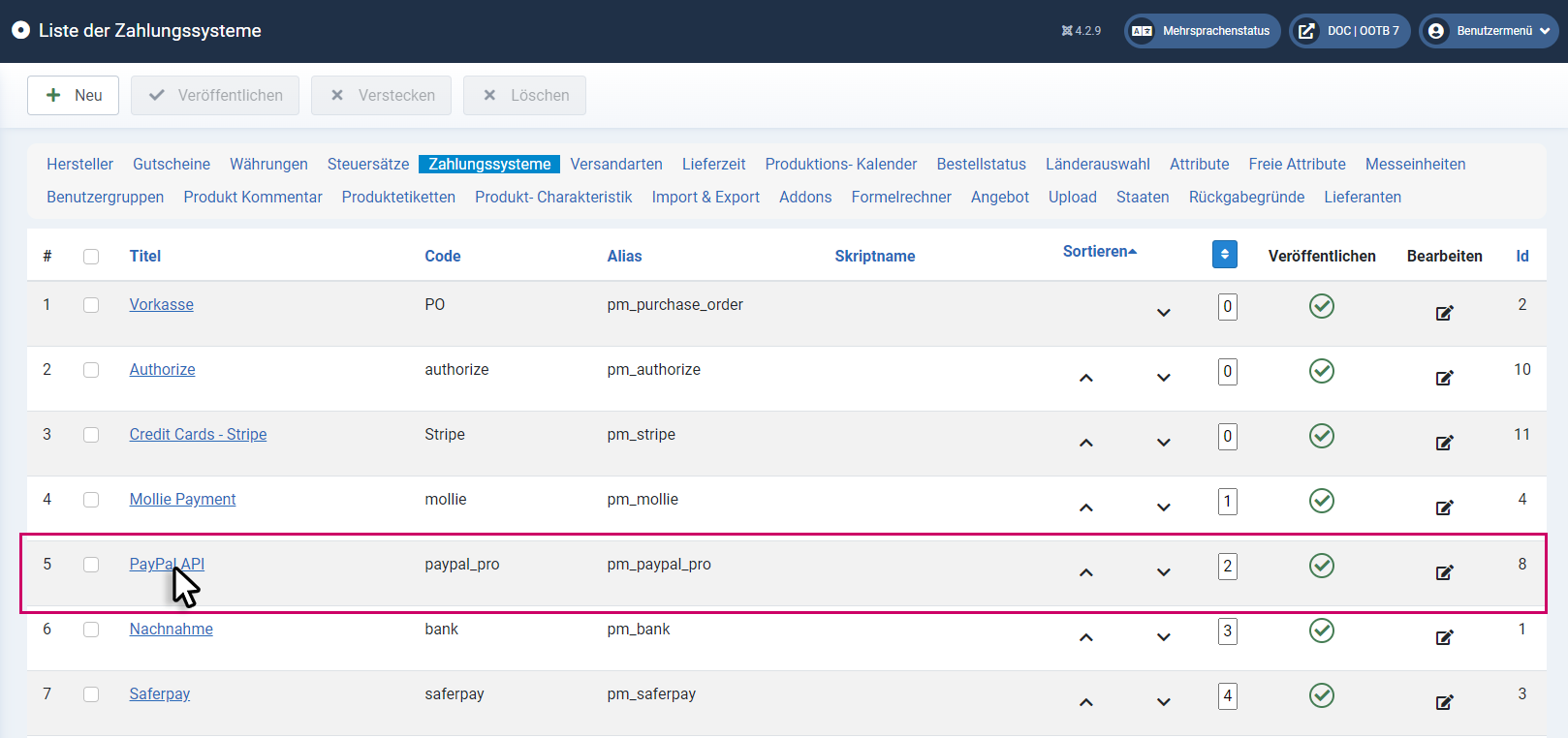Check the Mollie Payment row checkbox

pos(91,500)
